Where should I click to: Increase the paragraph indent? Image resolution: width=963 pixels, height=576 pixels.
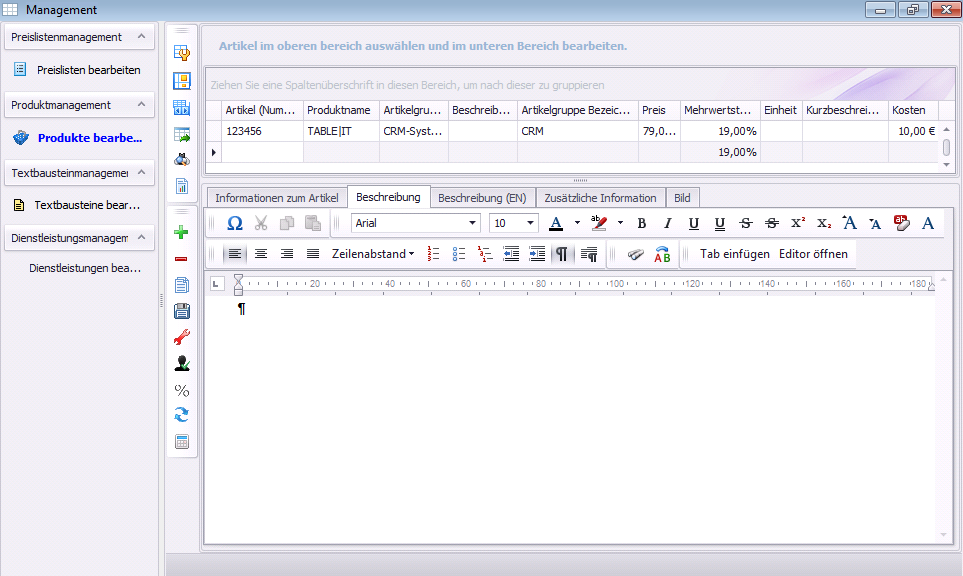point(537,254)
